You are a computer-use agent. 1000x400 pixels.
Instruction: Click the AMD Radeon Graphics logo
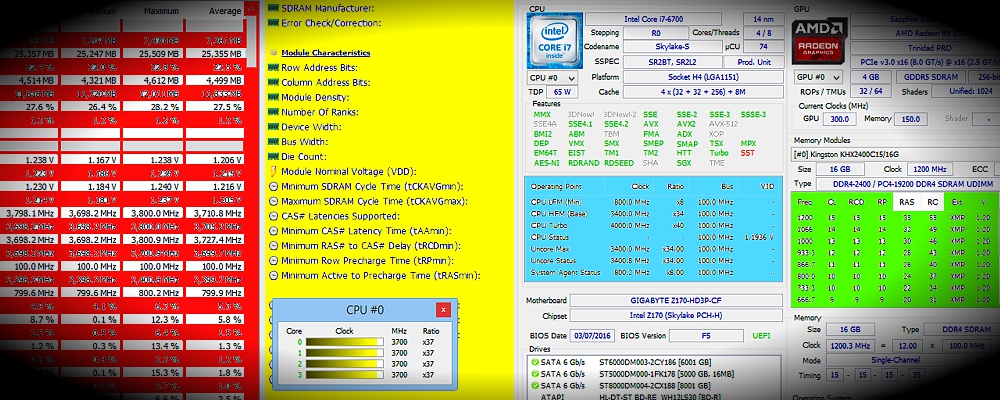pos(819,41)
